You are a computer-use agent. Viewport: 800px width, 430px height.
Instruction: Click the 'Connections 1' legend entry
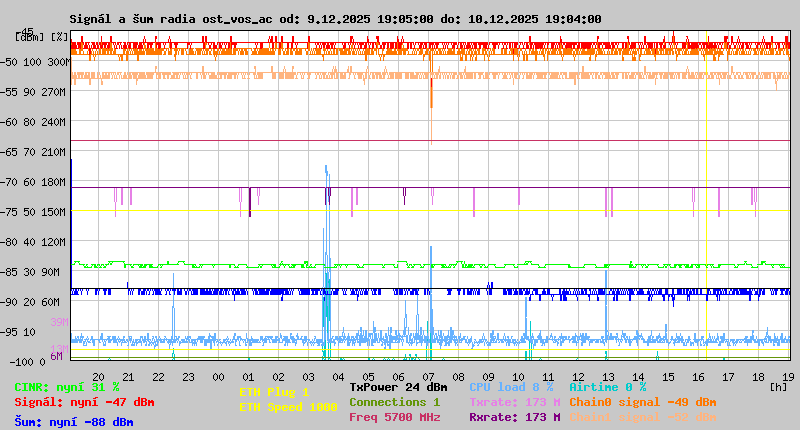click(x=394, y=402)
